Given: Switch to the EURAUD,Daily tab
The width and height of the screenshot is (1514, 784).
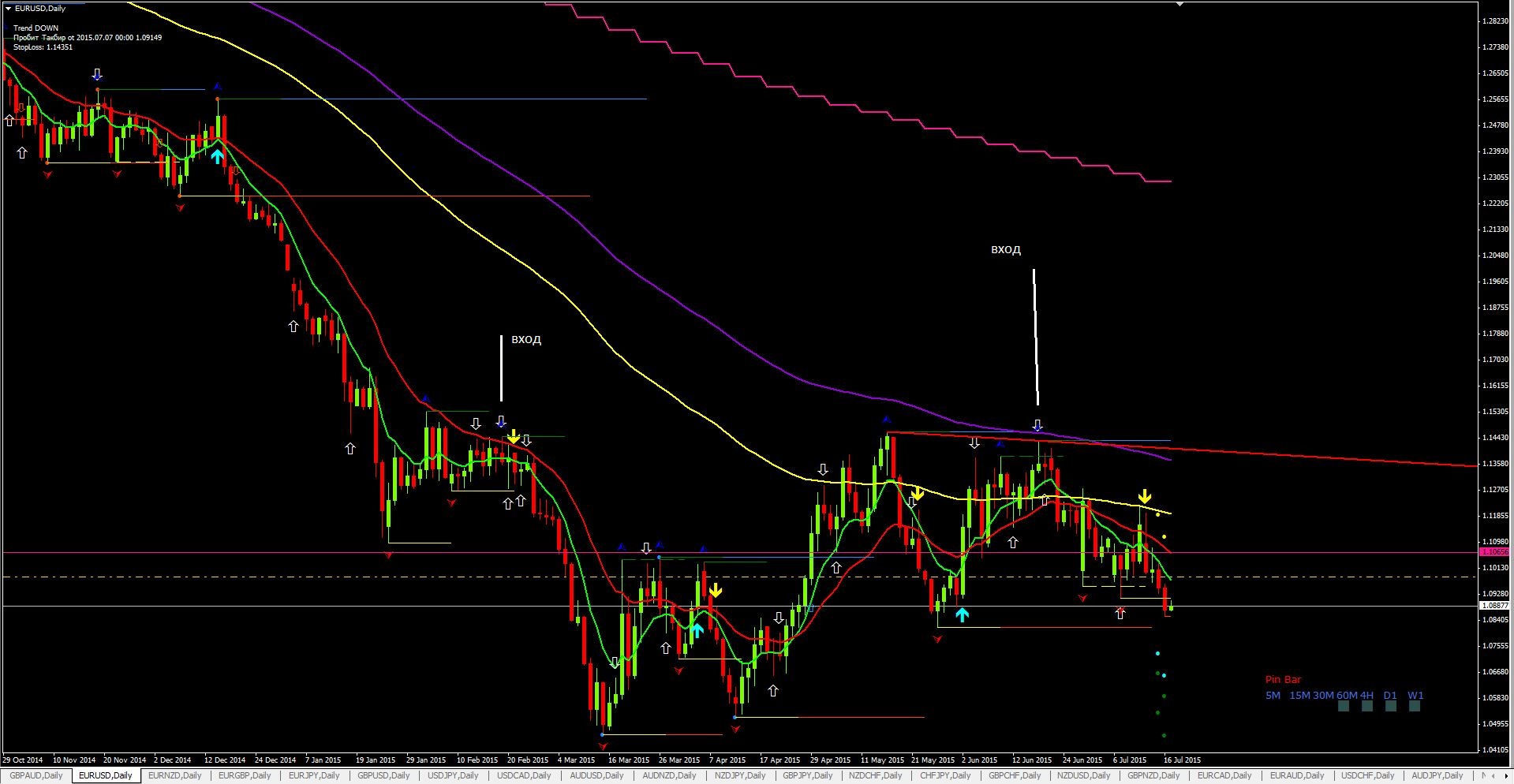Looking at the screenshot, I should coord(1297,776).
